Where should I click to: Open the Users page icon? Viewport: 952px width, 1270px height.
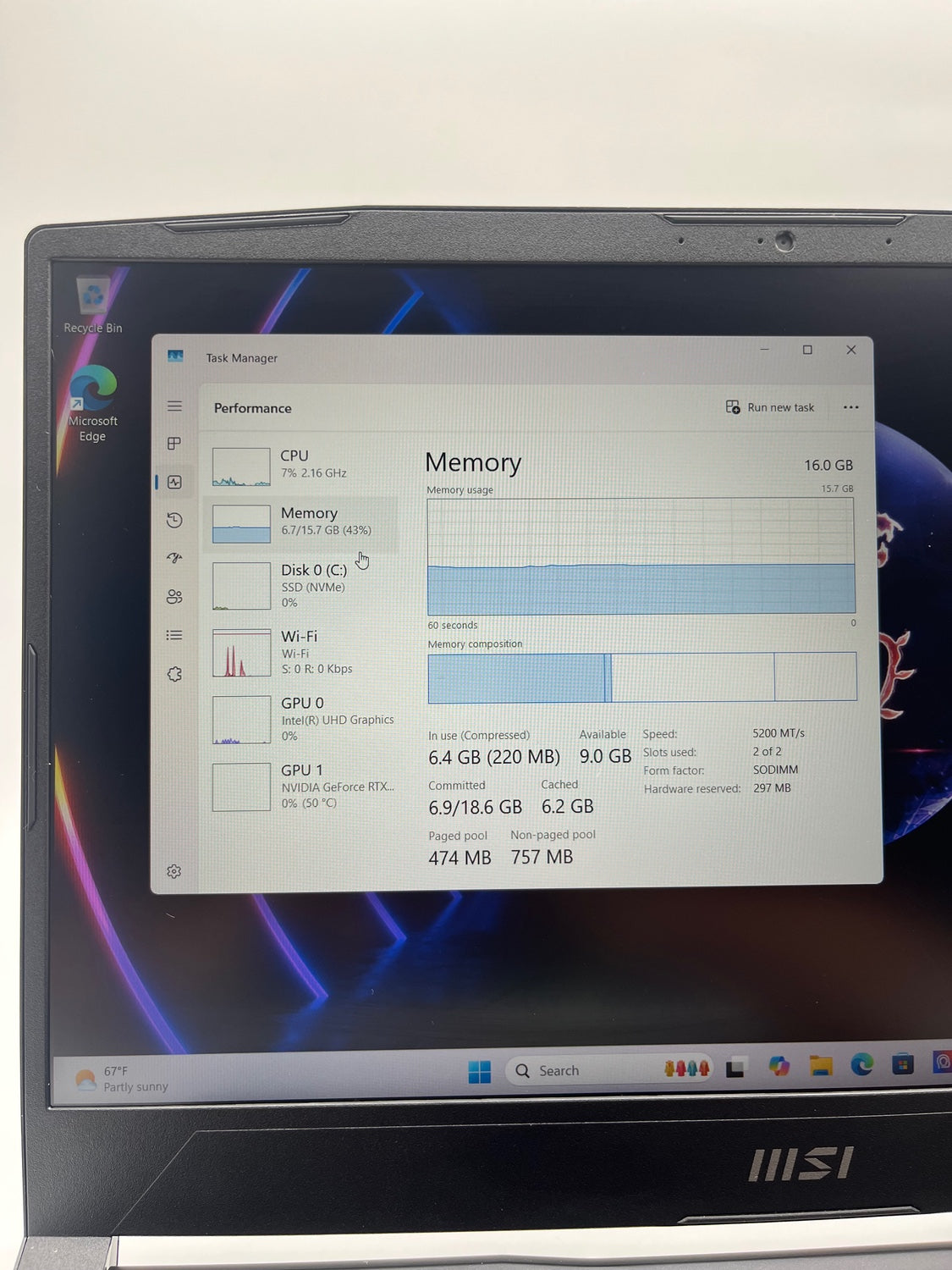174,597
